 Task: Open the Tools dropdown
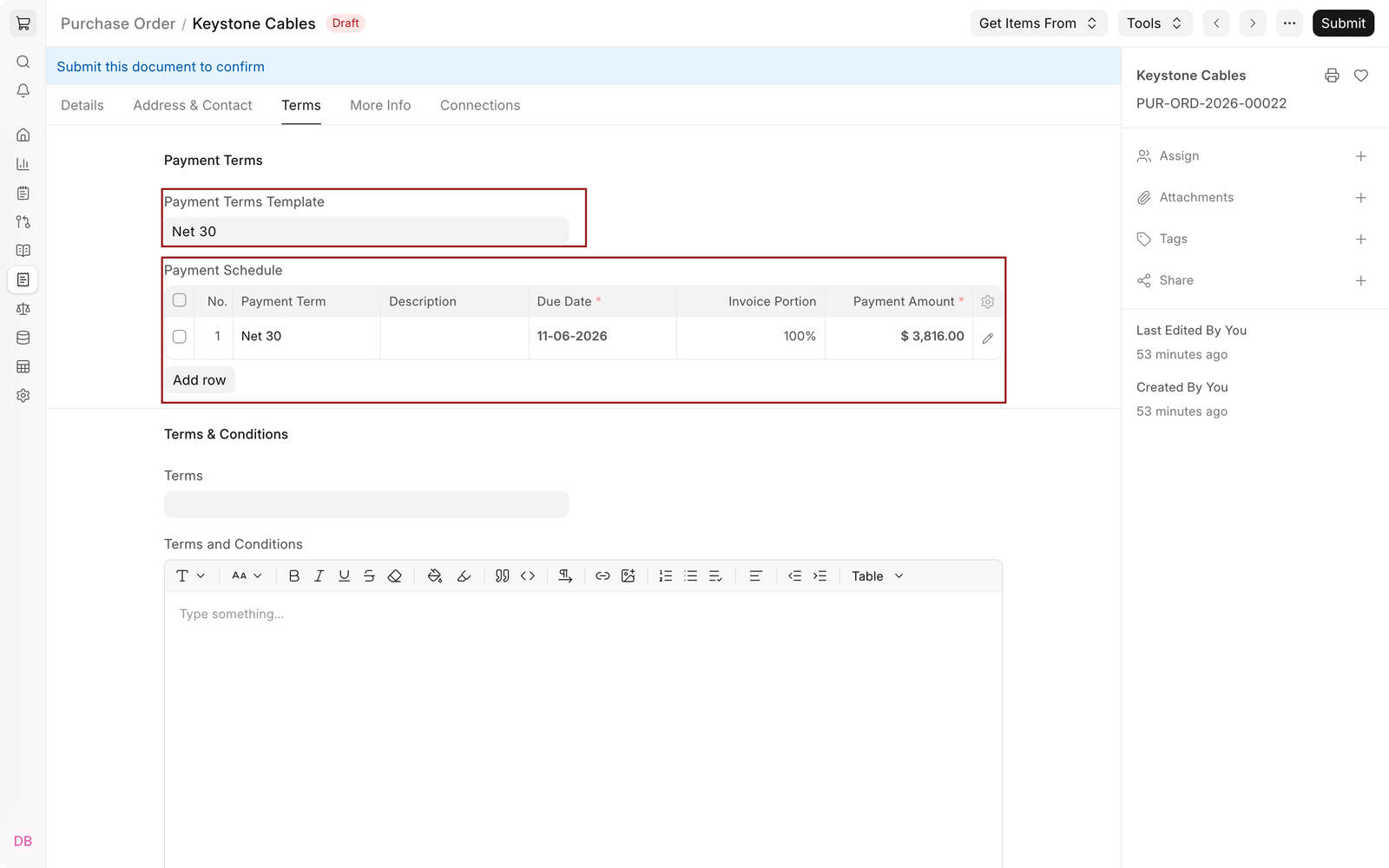pos(1155,23)
